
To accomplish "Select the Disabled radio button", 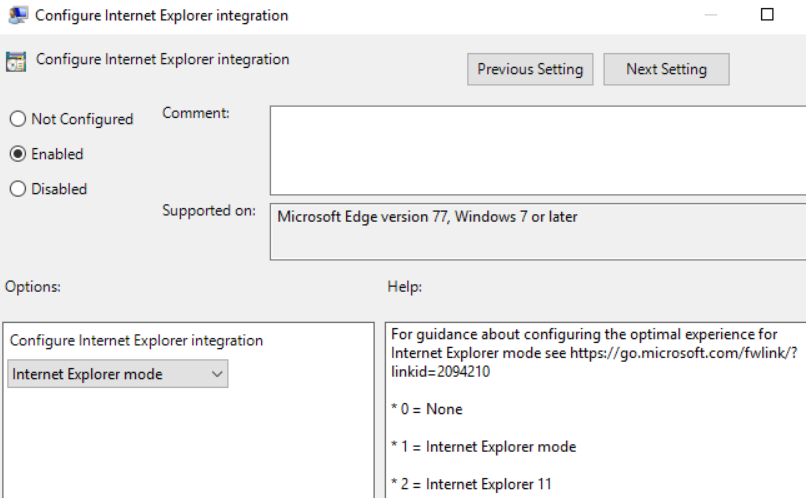I will coord(18,189).
